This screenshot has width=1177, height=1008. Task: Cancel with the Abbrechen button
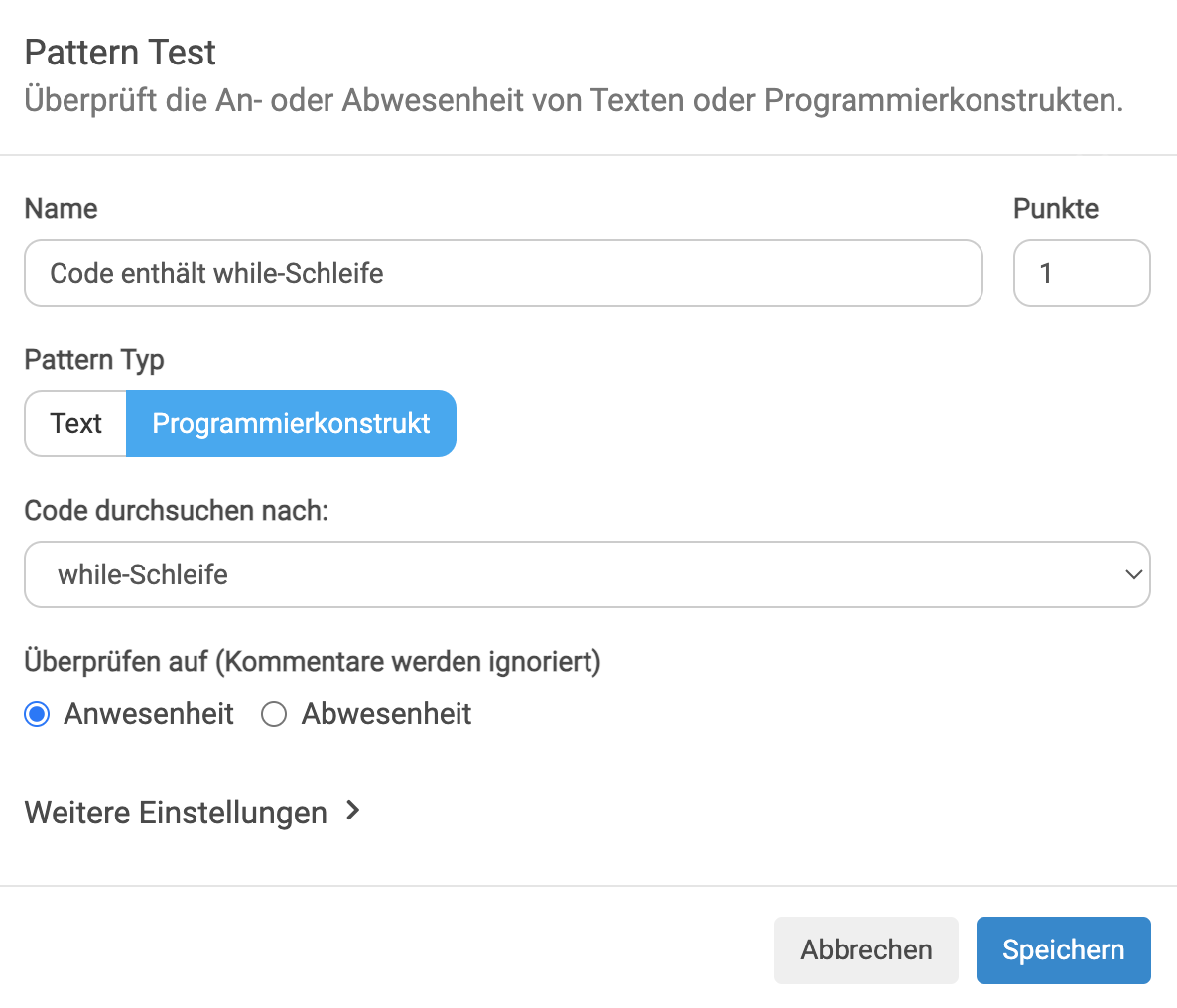(x=866, y=950)
